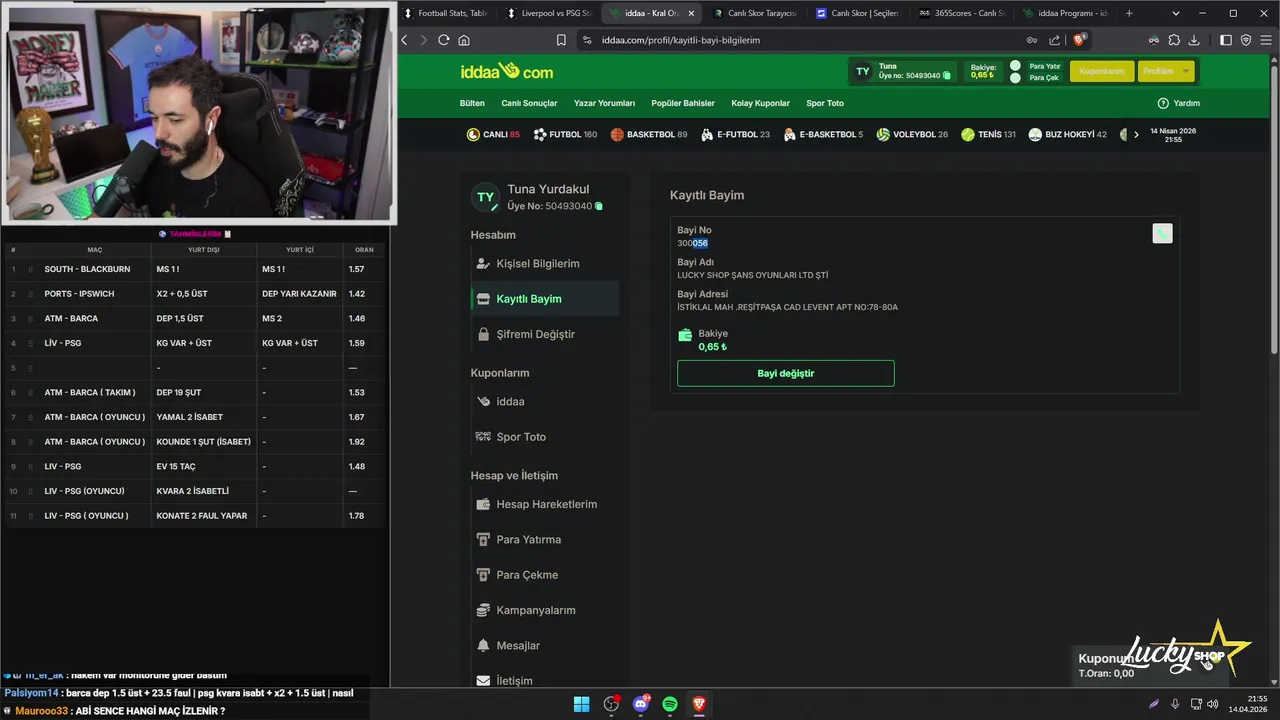Open the browser tab list chevron
Viewport: 1280px width, 720px height.
pyautogui.click(x=1176, y=13)
